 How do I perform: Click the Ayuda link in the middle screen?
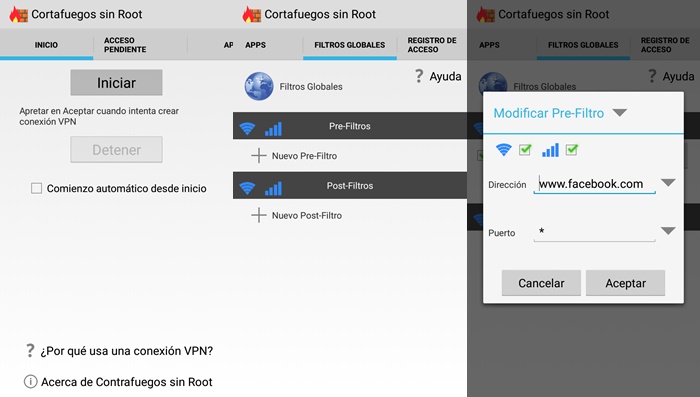click(x=445, y=76)
